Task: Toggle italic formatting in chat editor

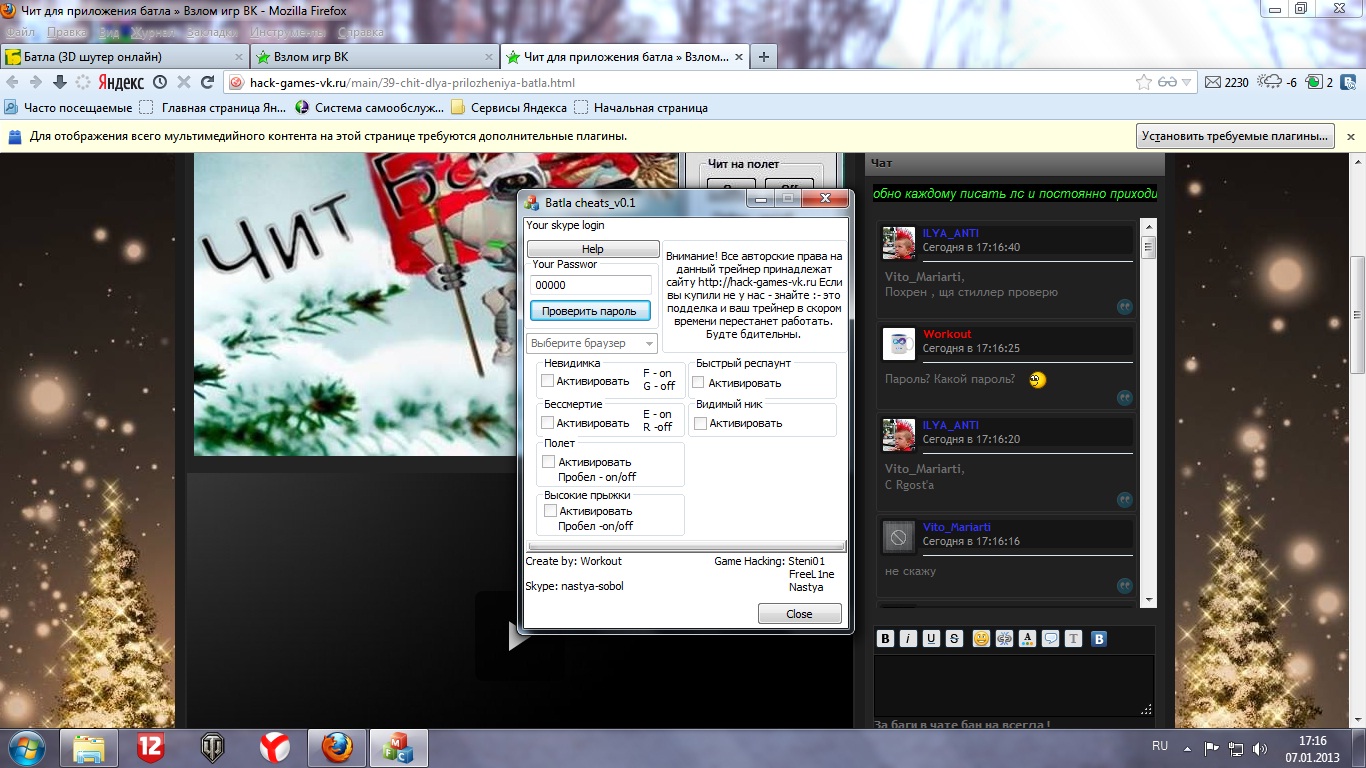Action: click(x=908, y=638)
